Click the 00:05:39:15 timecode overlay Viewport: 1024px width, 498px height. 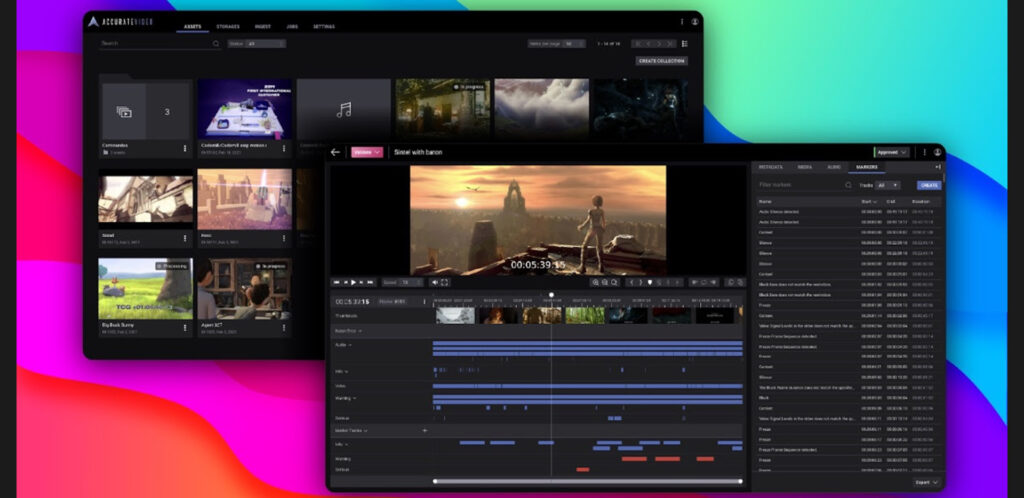point(537,265)
